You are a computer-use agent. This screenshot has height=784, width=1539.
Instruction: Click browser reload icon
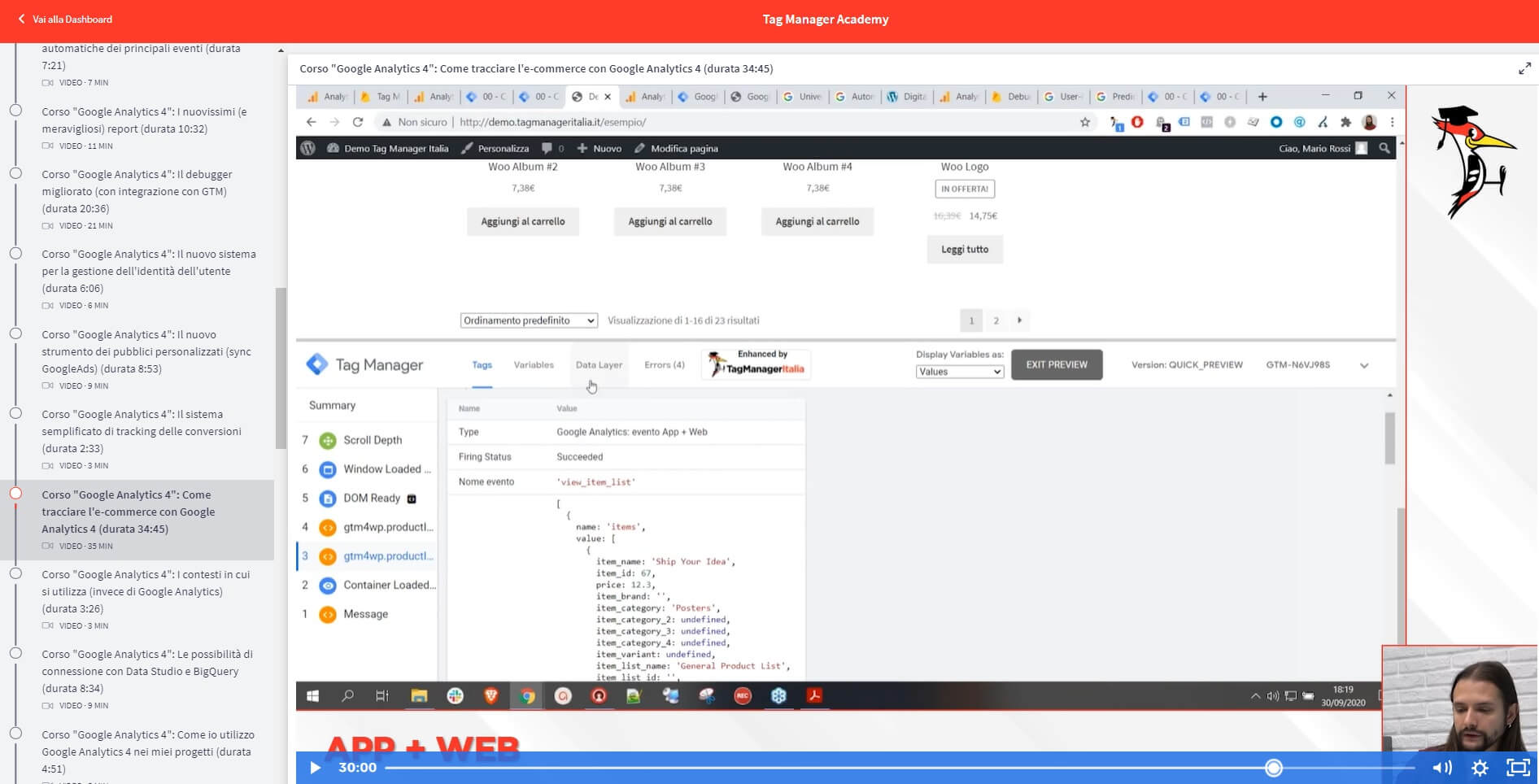(x=358, y=122)
